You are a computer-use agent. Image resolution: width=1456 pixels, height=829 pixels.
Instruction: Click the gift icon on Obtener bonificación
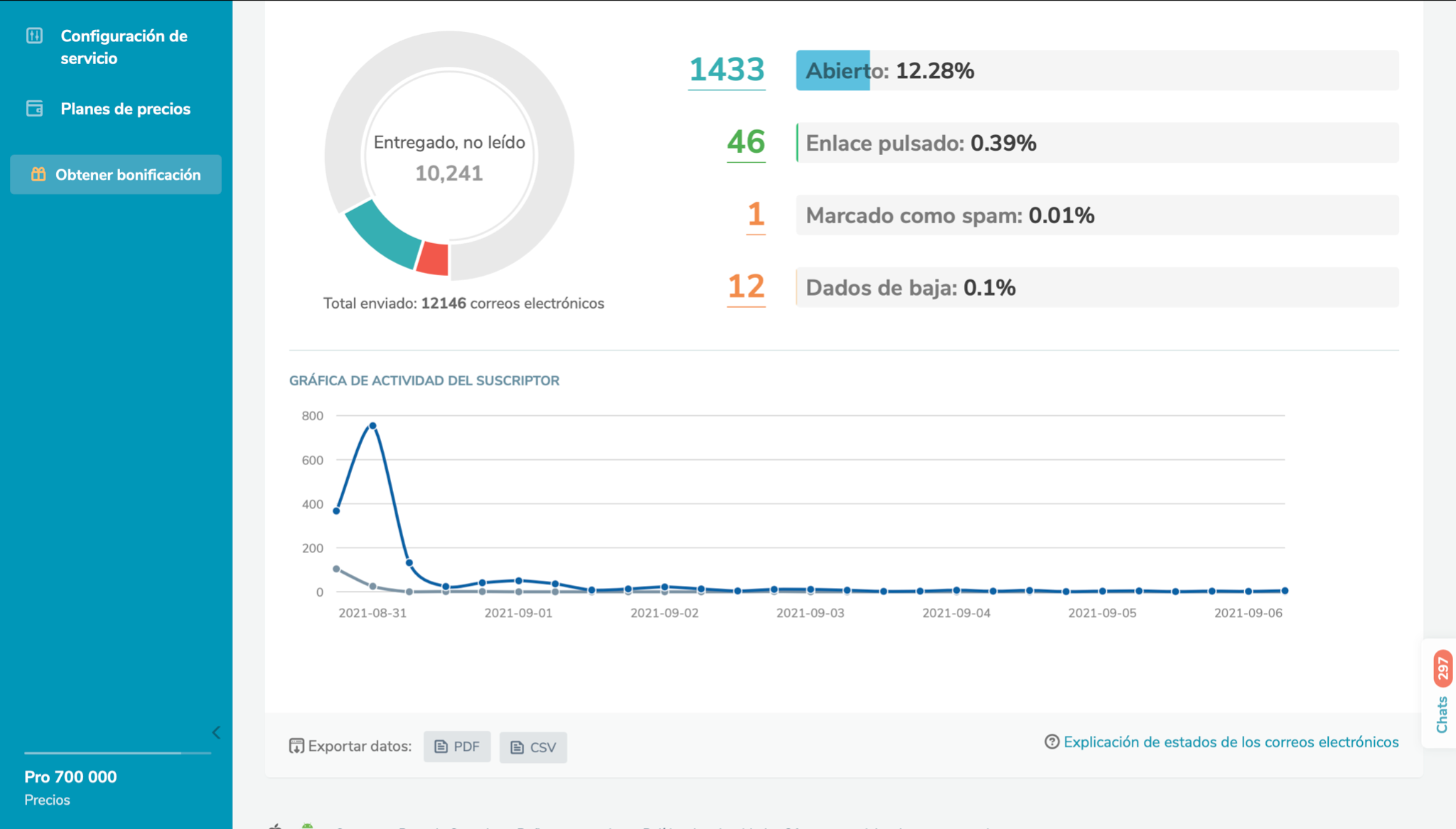(38, 174)
